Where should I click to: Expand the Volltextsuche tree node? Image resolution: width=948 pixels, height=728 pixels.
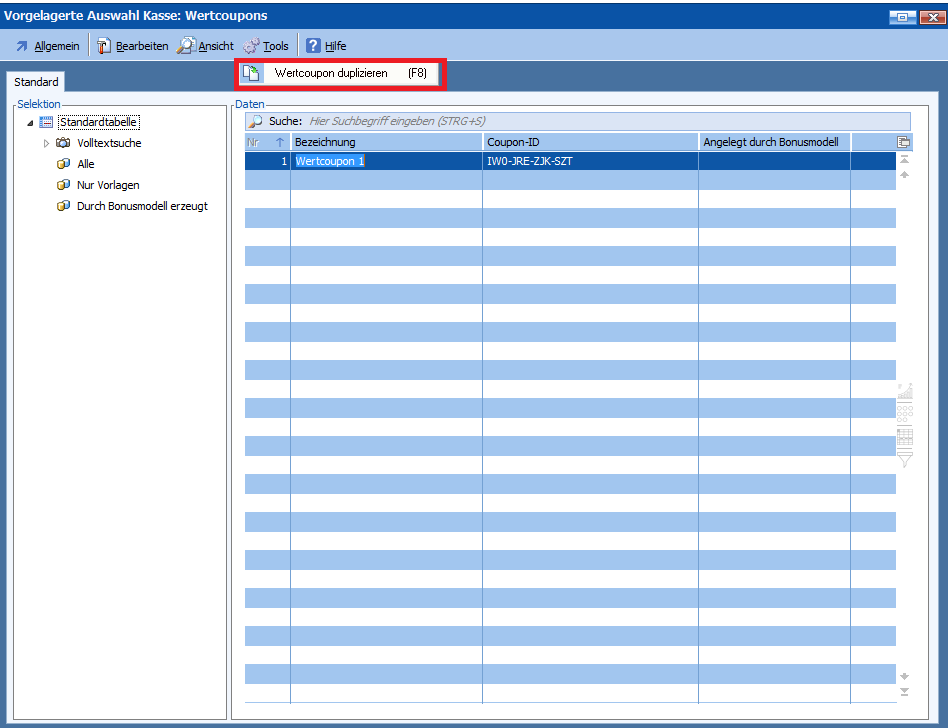pyautogui.click(x=46, y=144)
